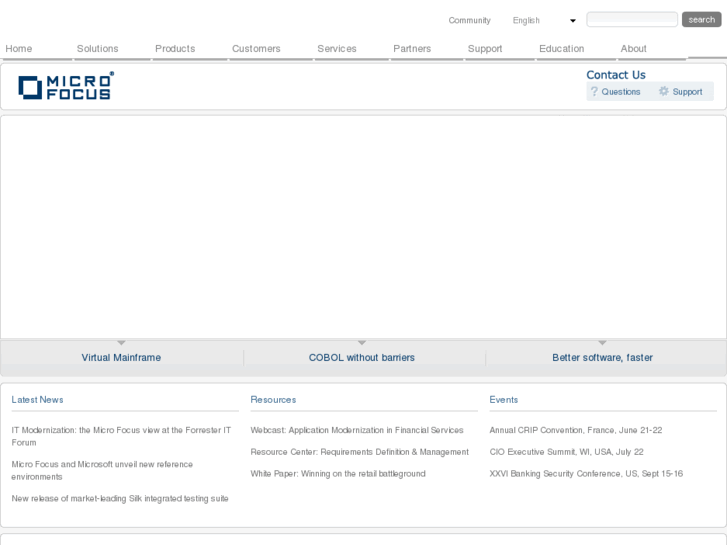Select the COBOL without barriers tab

tap(362, 358)
